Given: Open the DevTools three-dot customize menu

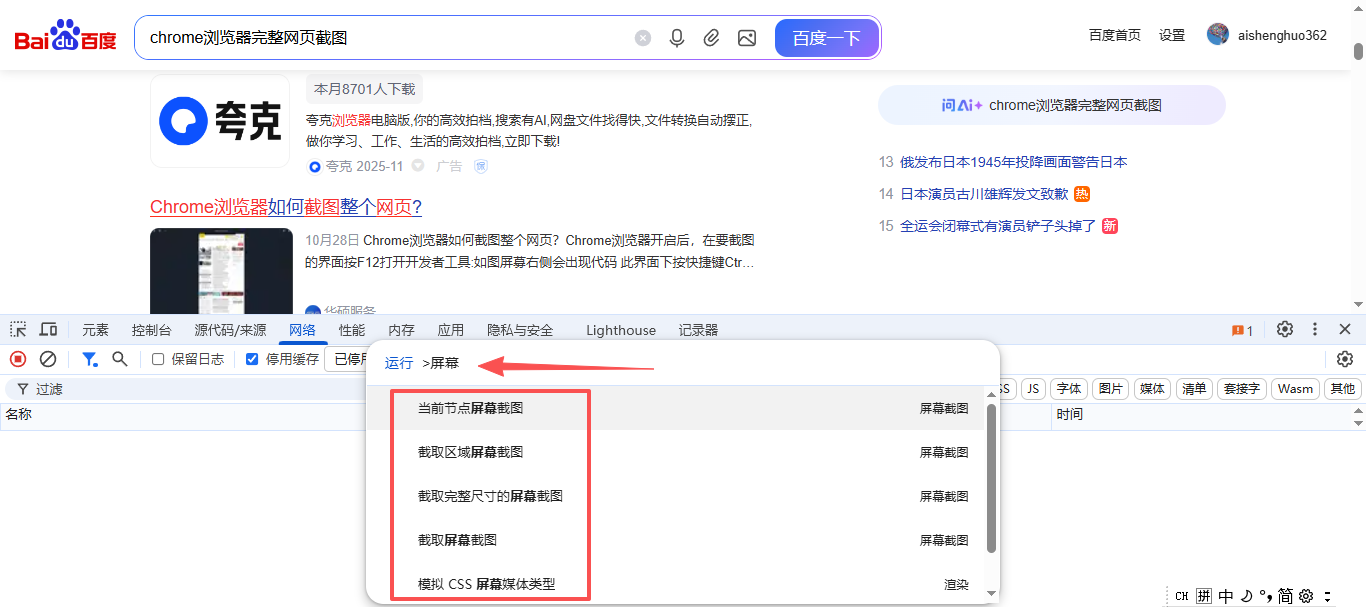Looking at the screenshot, I should pos(1315,330).
